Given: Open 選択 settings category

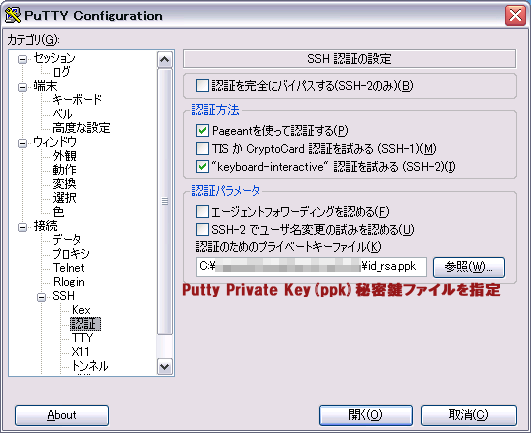Looking at the screenshot, I should 64,198.
